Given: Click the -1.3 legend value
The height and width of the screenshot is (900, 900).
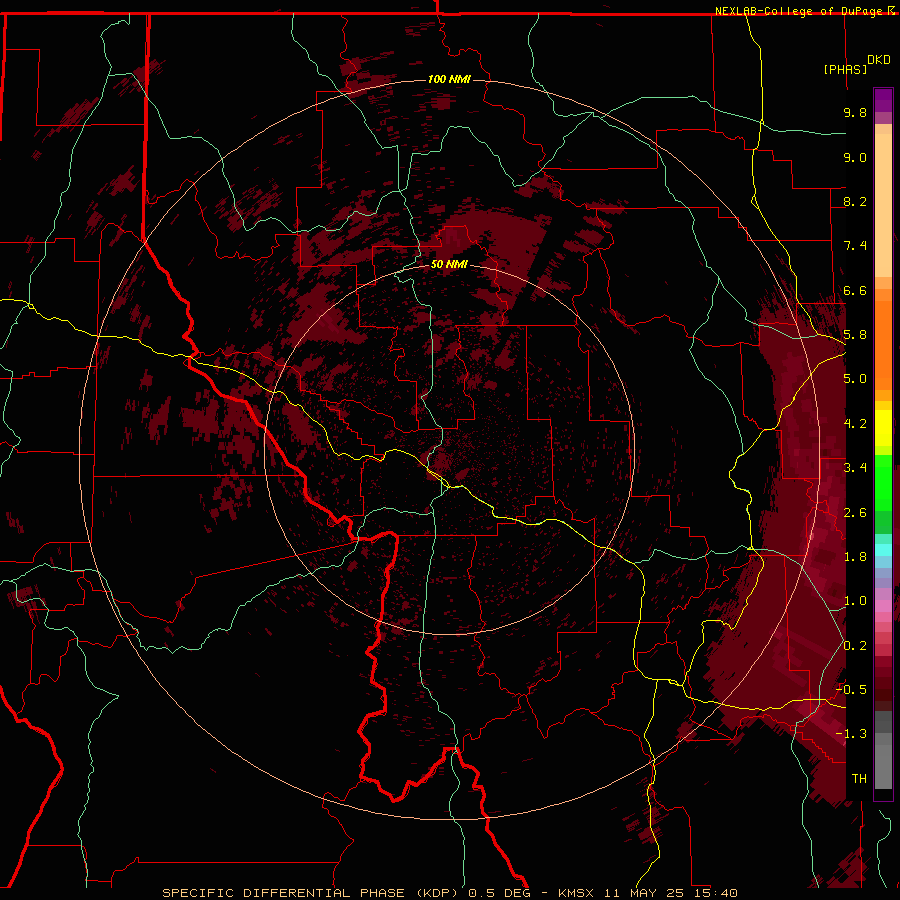Looking at the screenshot, I should (851, 735).
